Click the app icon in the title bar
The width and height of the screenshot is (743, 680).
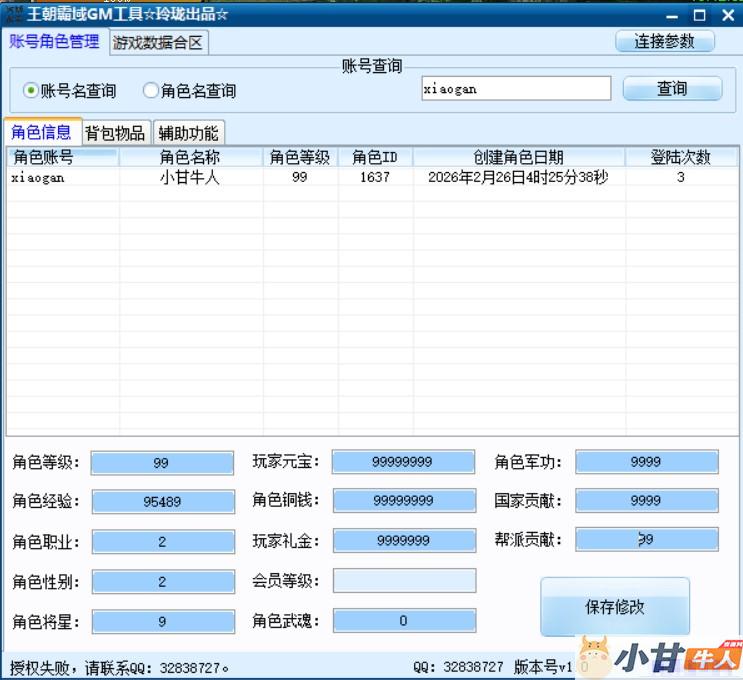(x=14, y=14)
